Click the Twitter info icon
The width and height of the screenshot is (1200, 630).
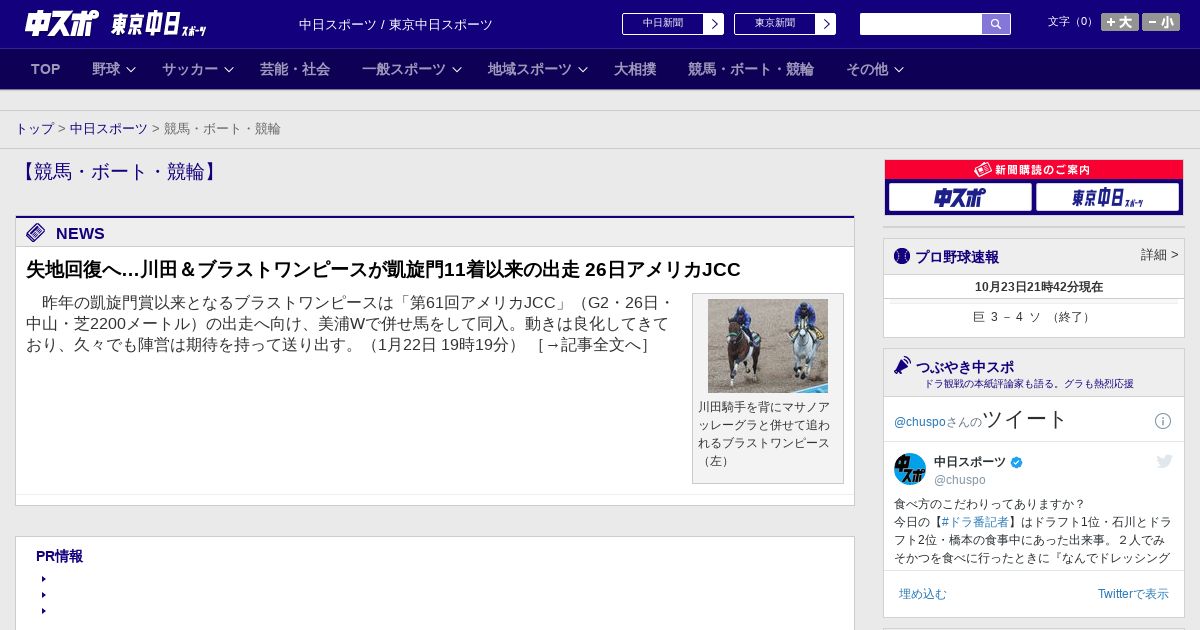[1163, 421]
